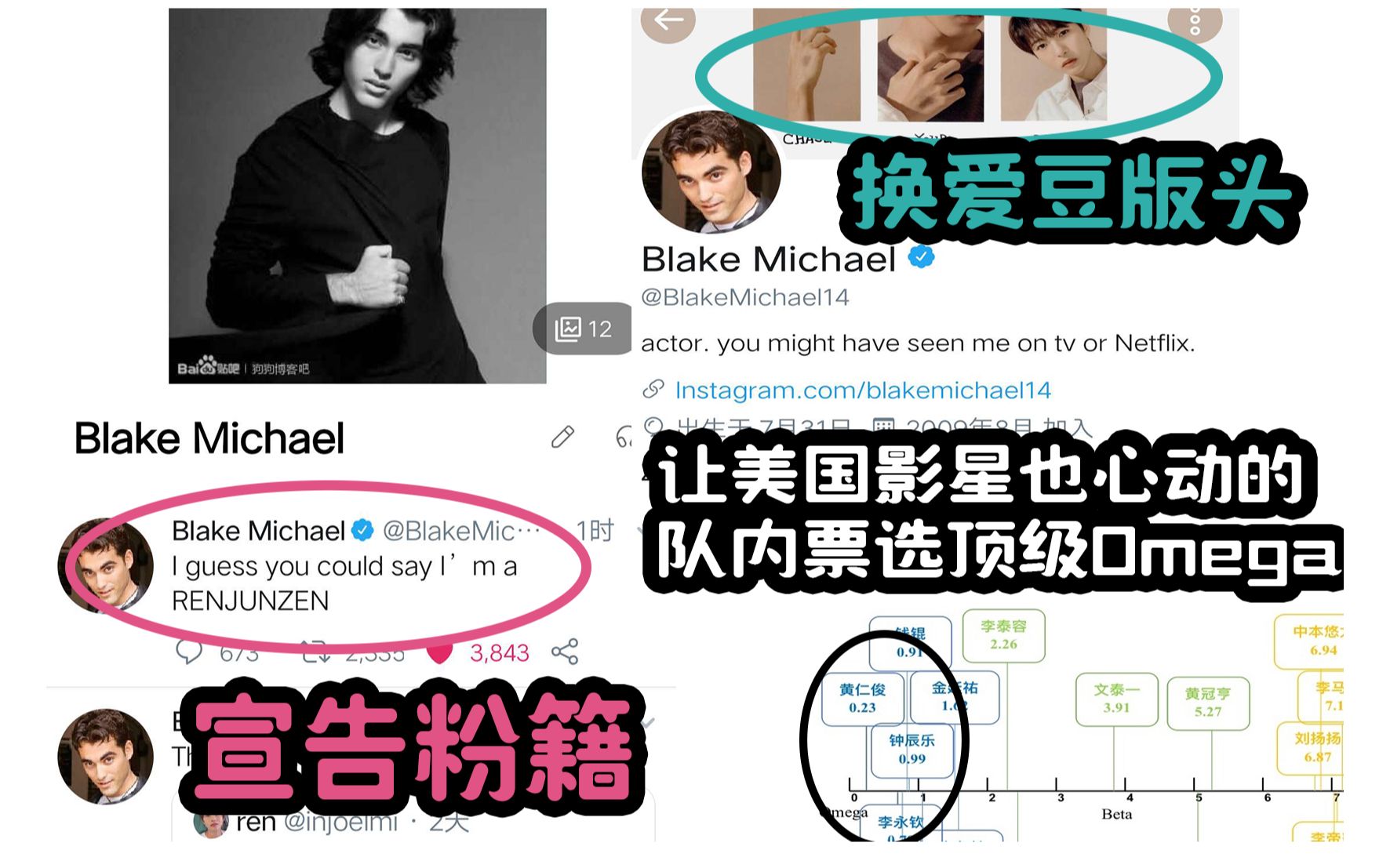The width and height of the screenshot is (1390, 868).
Task: Select the 李泰容 2.26 chart node
Action: pyautogui.click(x=1003, y=634)
